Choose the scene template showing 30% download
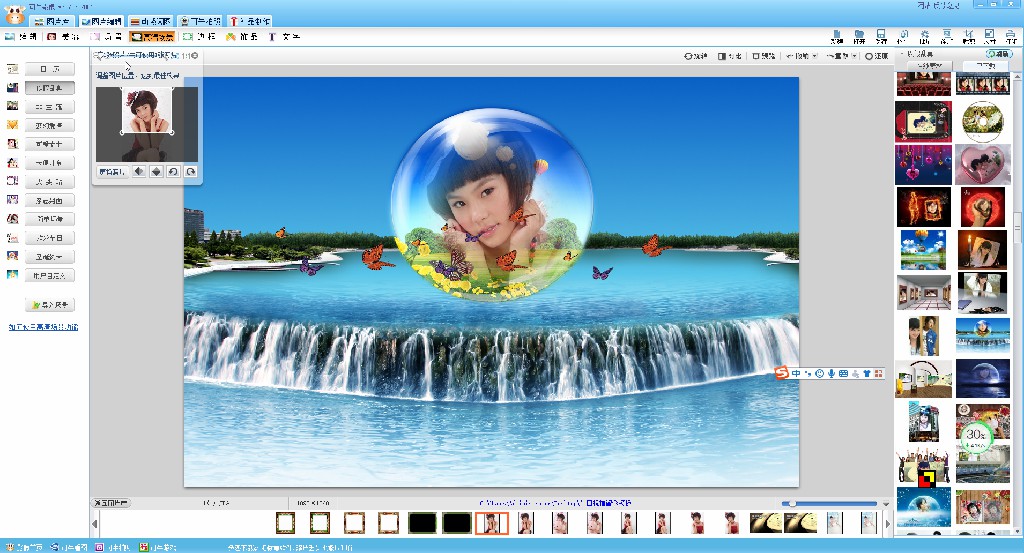Viewport: 1024px width, 553px height. point(983,420)
